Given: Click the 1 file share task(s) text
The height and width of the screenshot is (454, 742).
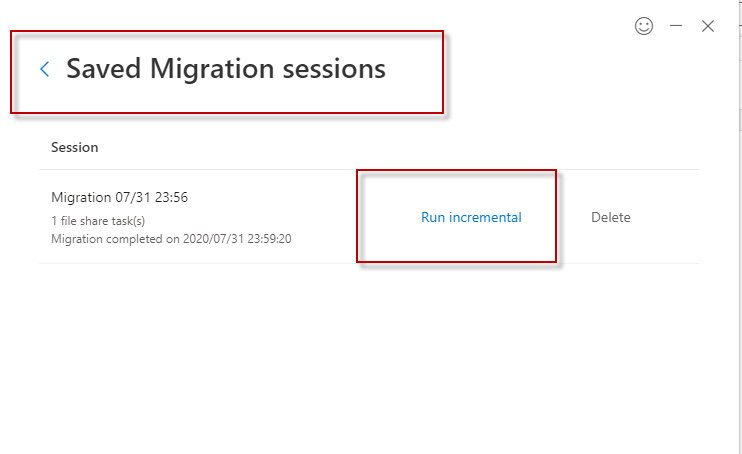Looking at the screenshot, I should 98,221.
